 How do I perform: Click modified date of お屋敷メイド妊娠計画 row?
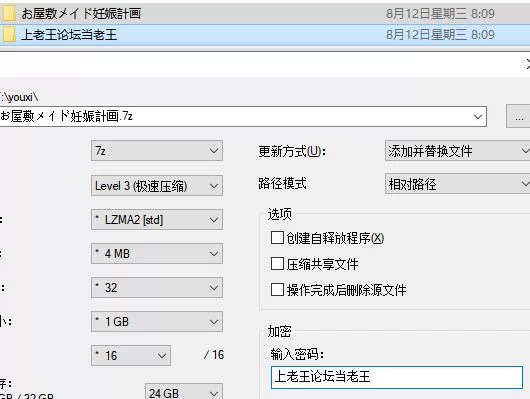pos(440,14)
